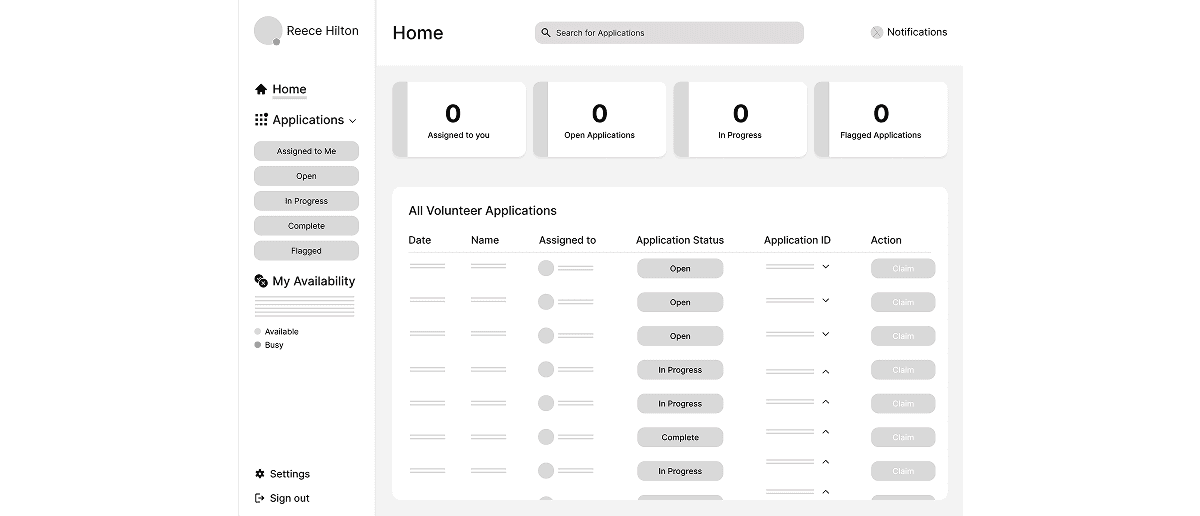Set availability status to Busy
This screenshot has width=1200, height=516.
[269, 345]
